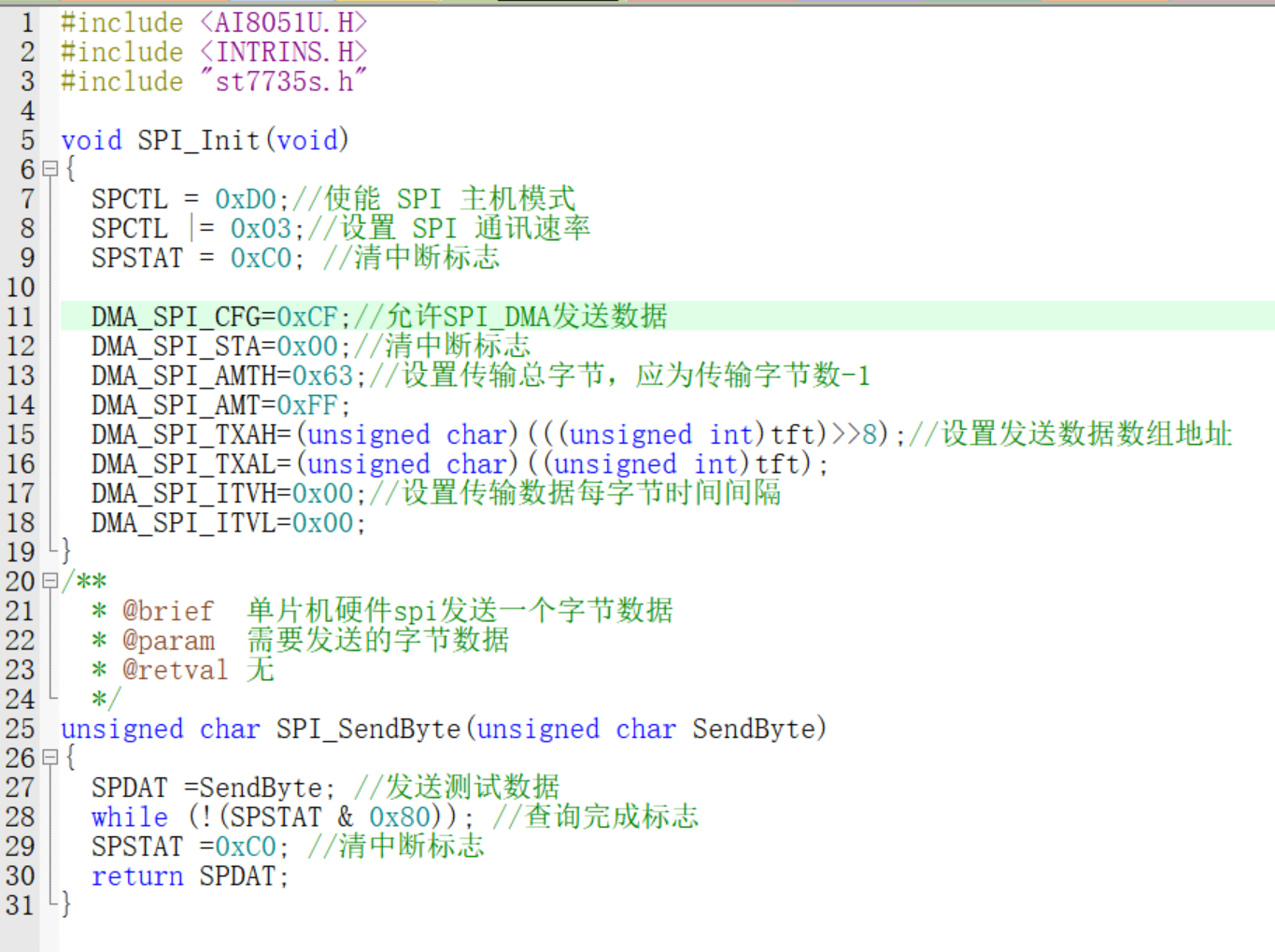1275x952 pixels.
Task: Click "SPSTAT = 0xC0;" inside SPI_Init
Action: pos(197,258)
